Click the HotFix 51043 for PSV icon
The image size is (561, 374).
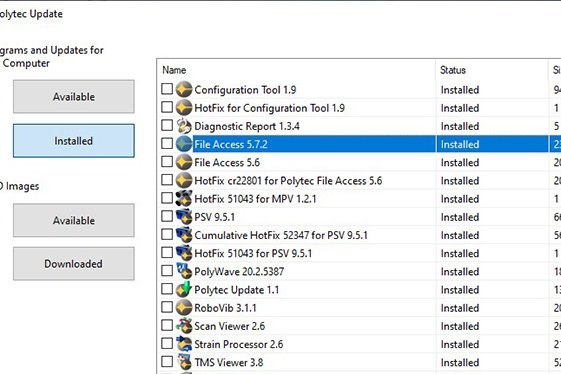[x=184, y=253]
